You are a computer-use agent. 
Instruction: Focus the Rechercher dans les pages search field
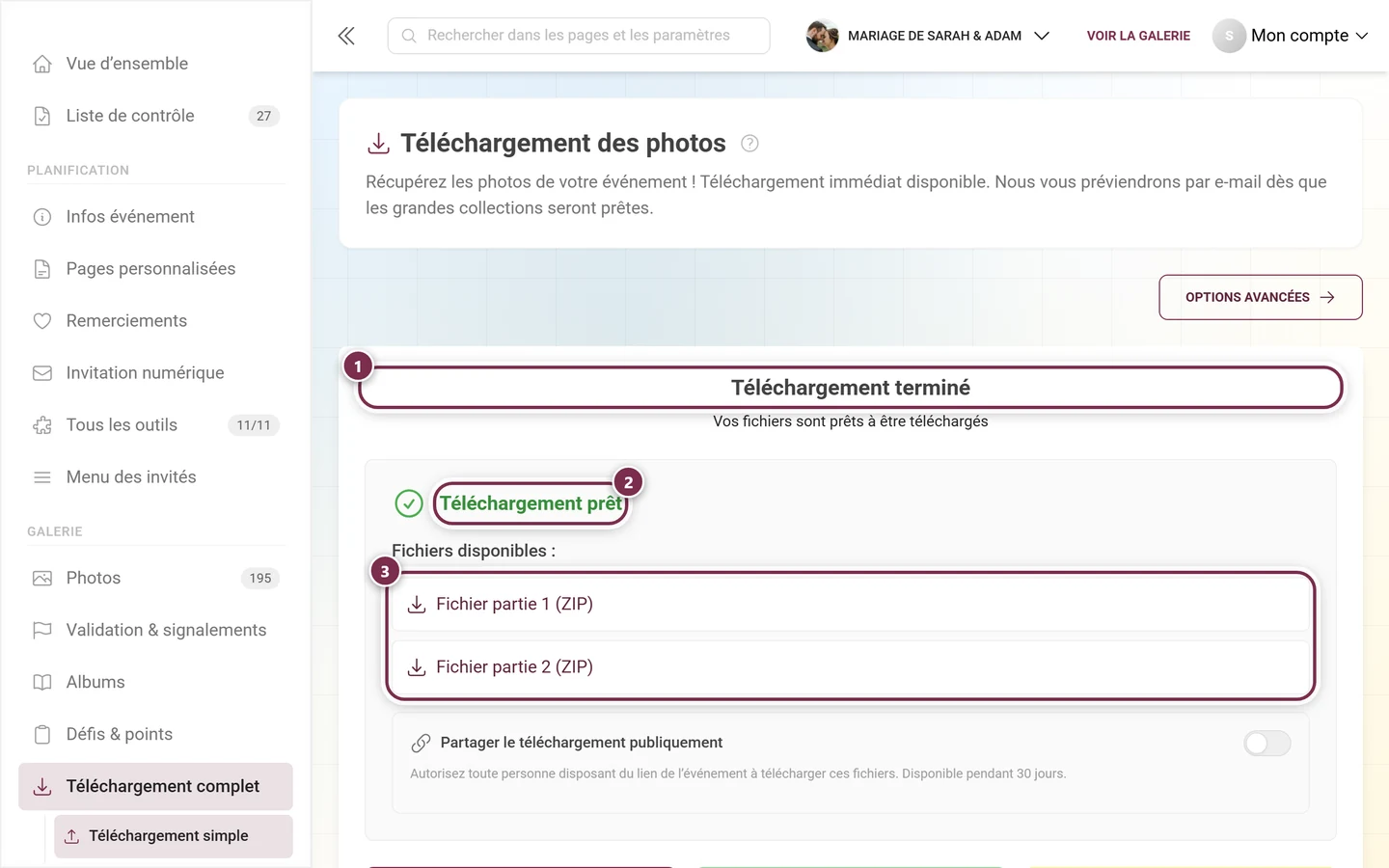click(579, 36)
